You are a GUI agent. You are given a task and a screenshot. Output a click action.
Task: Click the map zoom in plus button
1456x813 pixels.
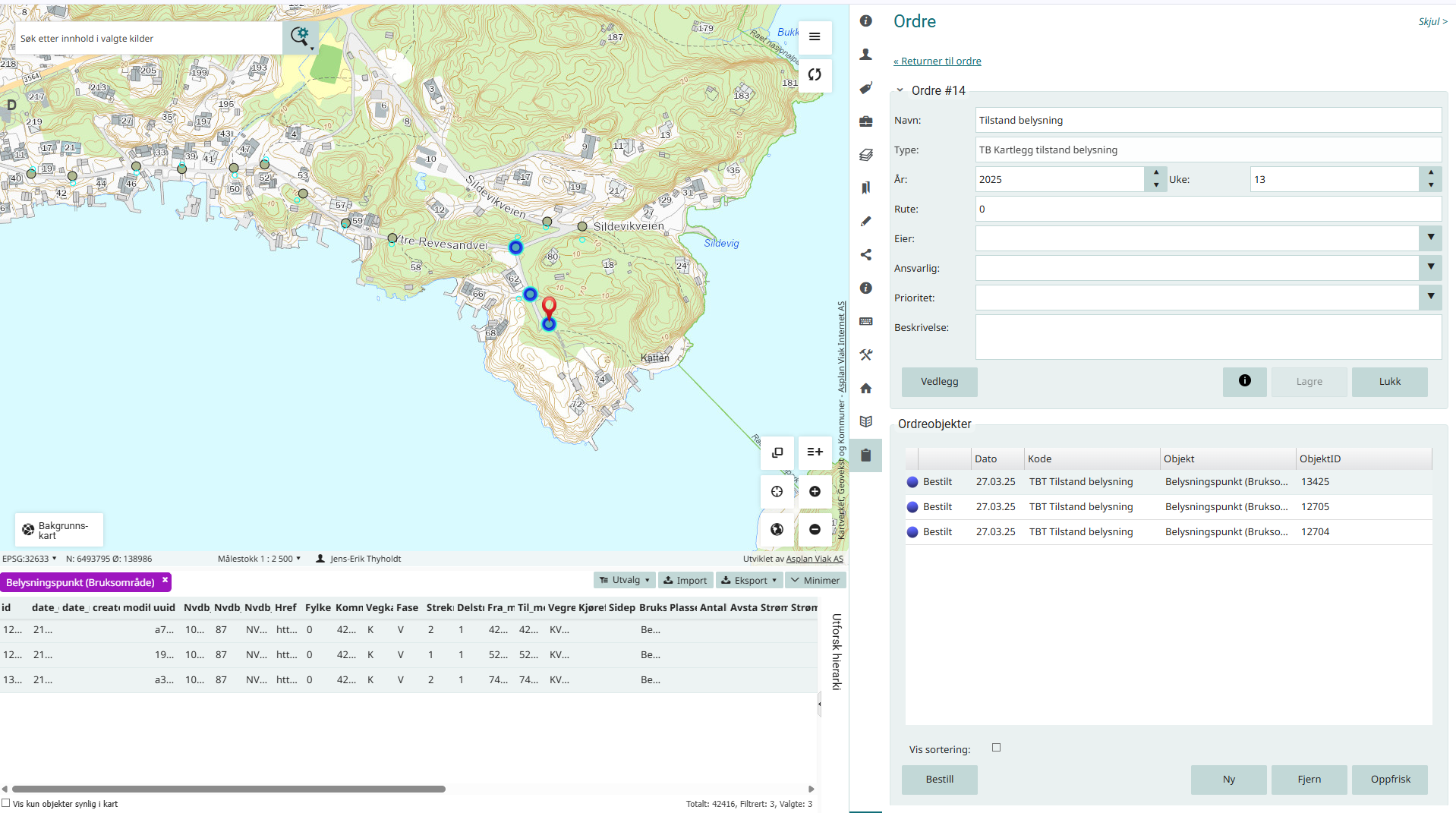click(x=815, y=491)
